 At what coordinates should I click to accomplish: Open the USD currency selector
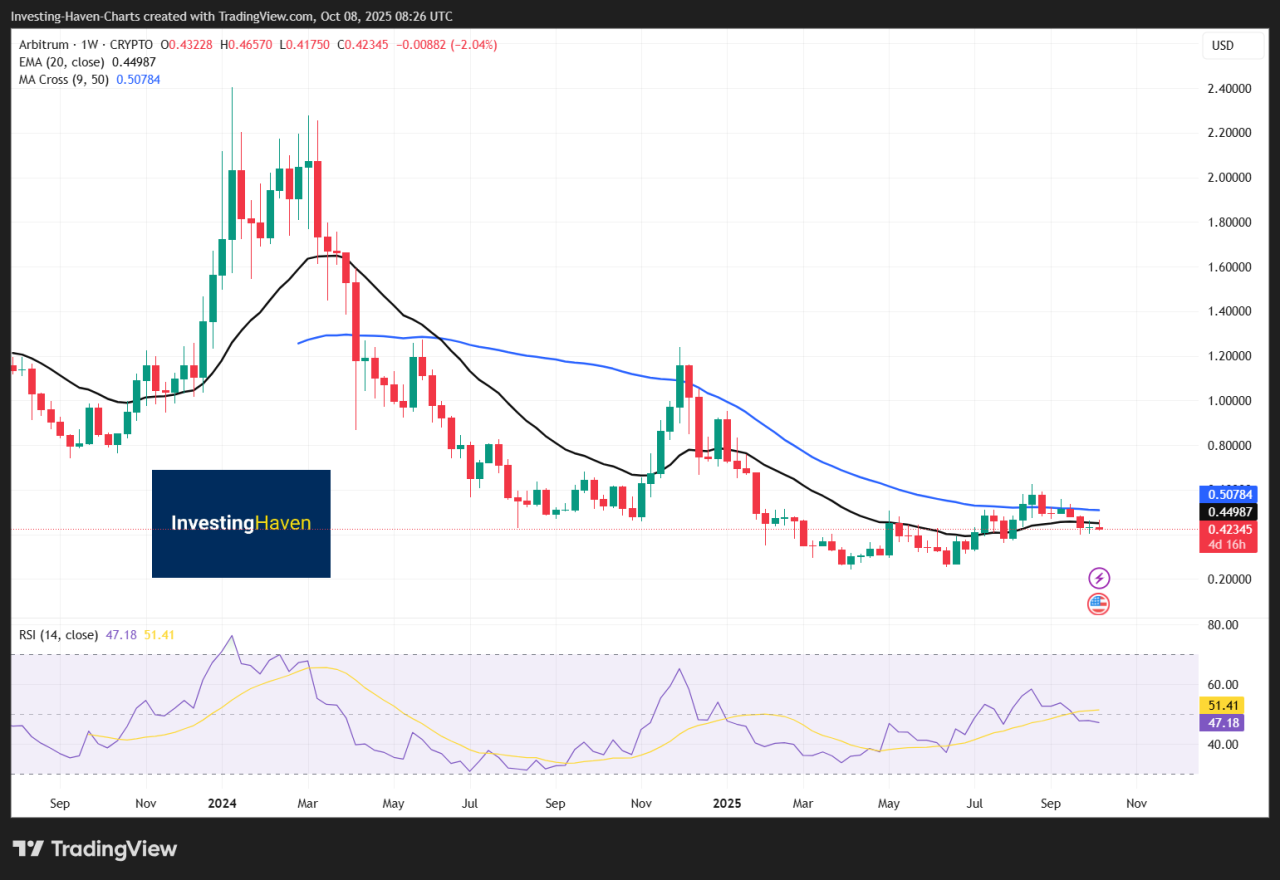coord(1222,46)
